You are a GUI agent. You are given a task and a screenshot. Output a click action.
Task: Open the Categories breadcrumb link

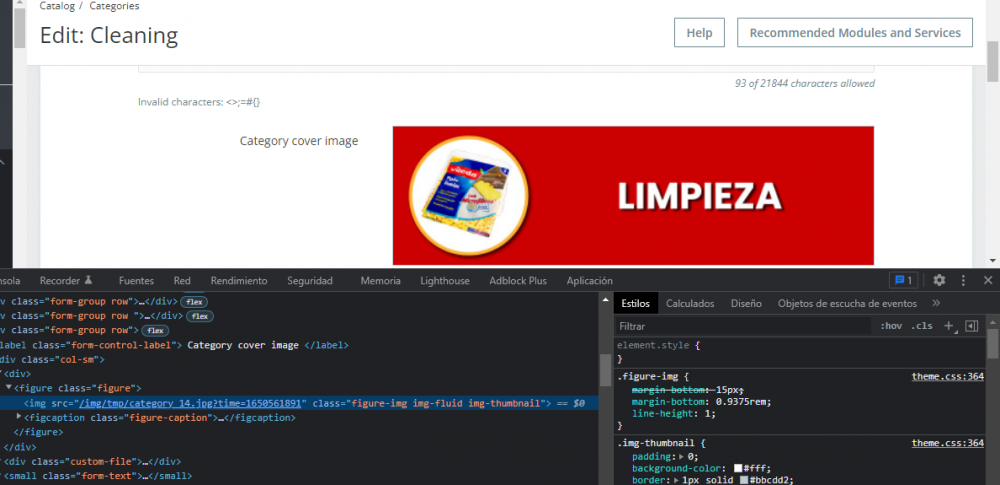pos(114,6)
